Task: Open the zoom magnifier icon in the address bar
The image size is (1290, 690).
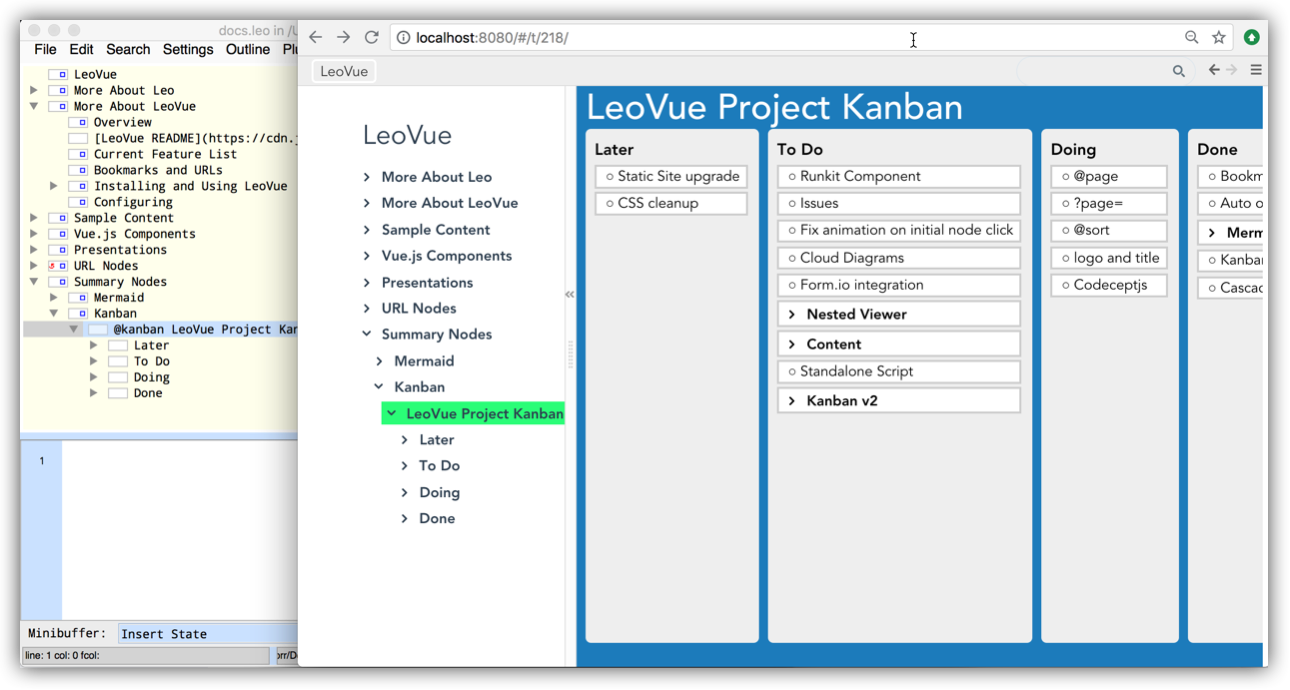Action: coord(1191,37)
